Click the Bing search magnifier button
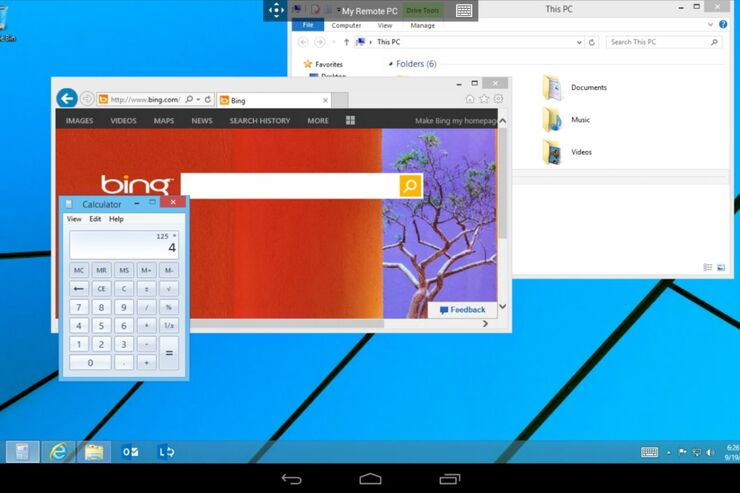 point(411,185)
